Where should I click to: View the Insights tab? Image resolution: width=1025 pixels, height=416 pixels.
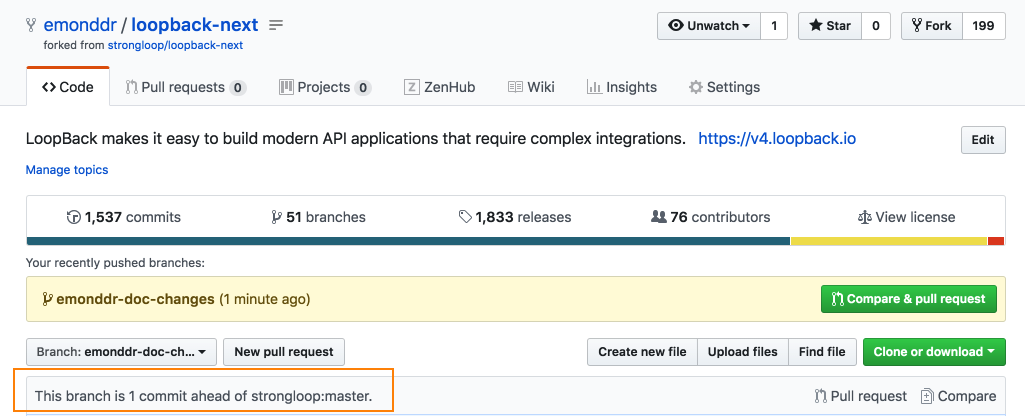coord(621,87)
